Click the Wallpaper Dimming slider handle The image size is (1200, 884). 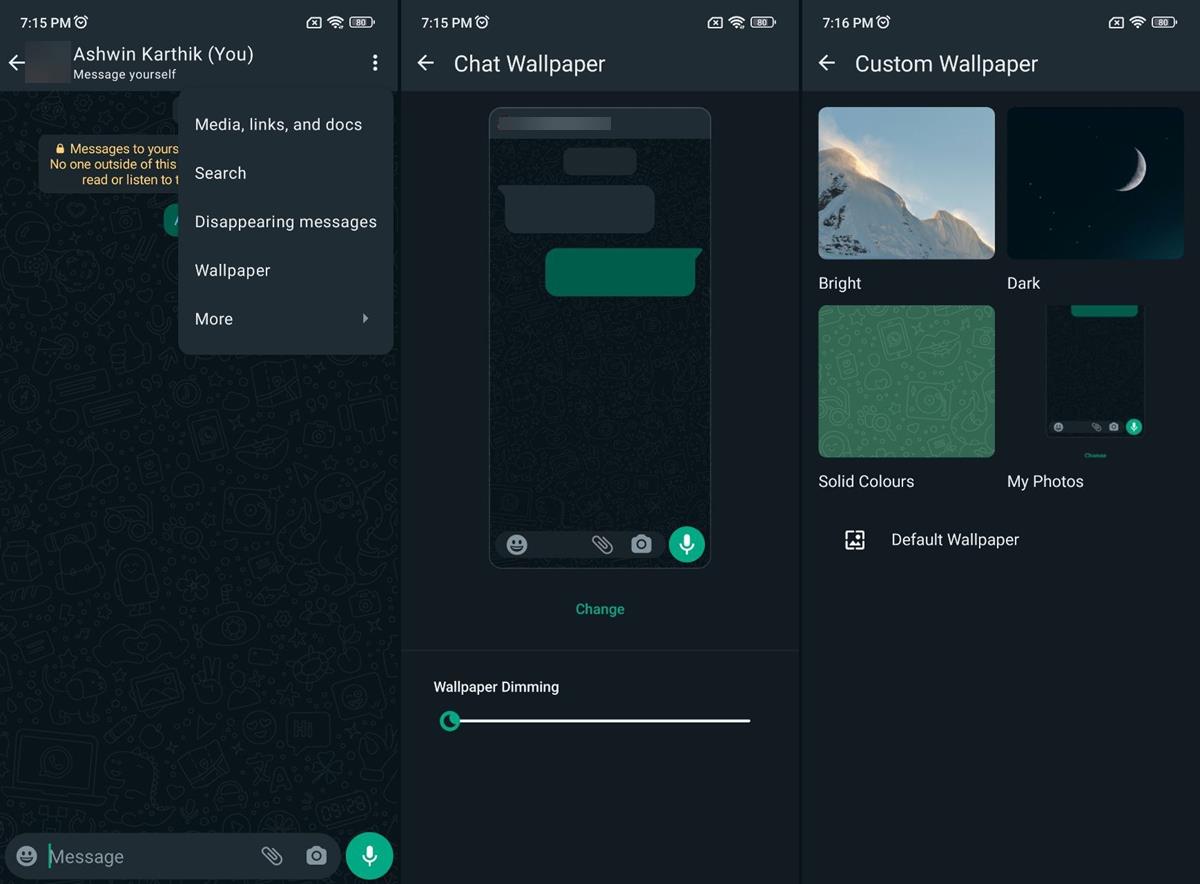pyautogui.click(x=450, y=720)
